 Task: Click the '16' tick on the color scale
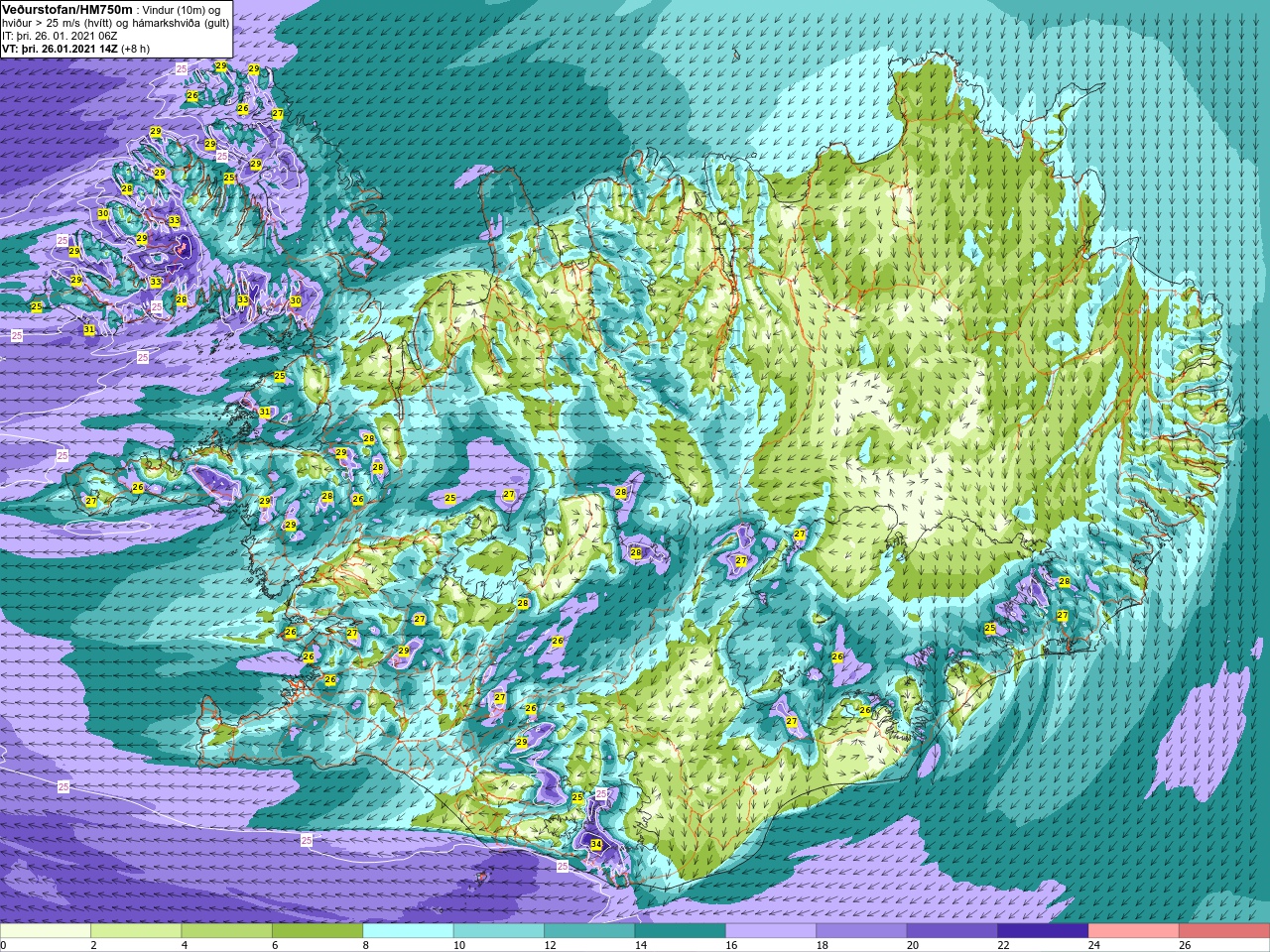point(731,945)
